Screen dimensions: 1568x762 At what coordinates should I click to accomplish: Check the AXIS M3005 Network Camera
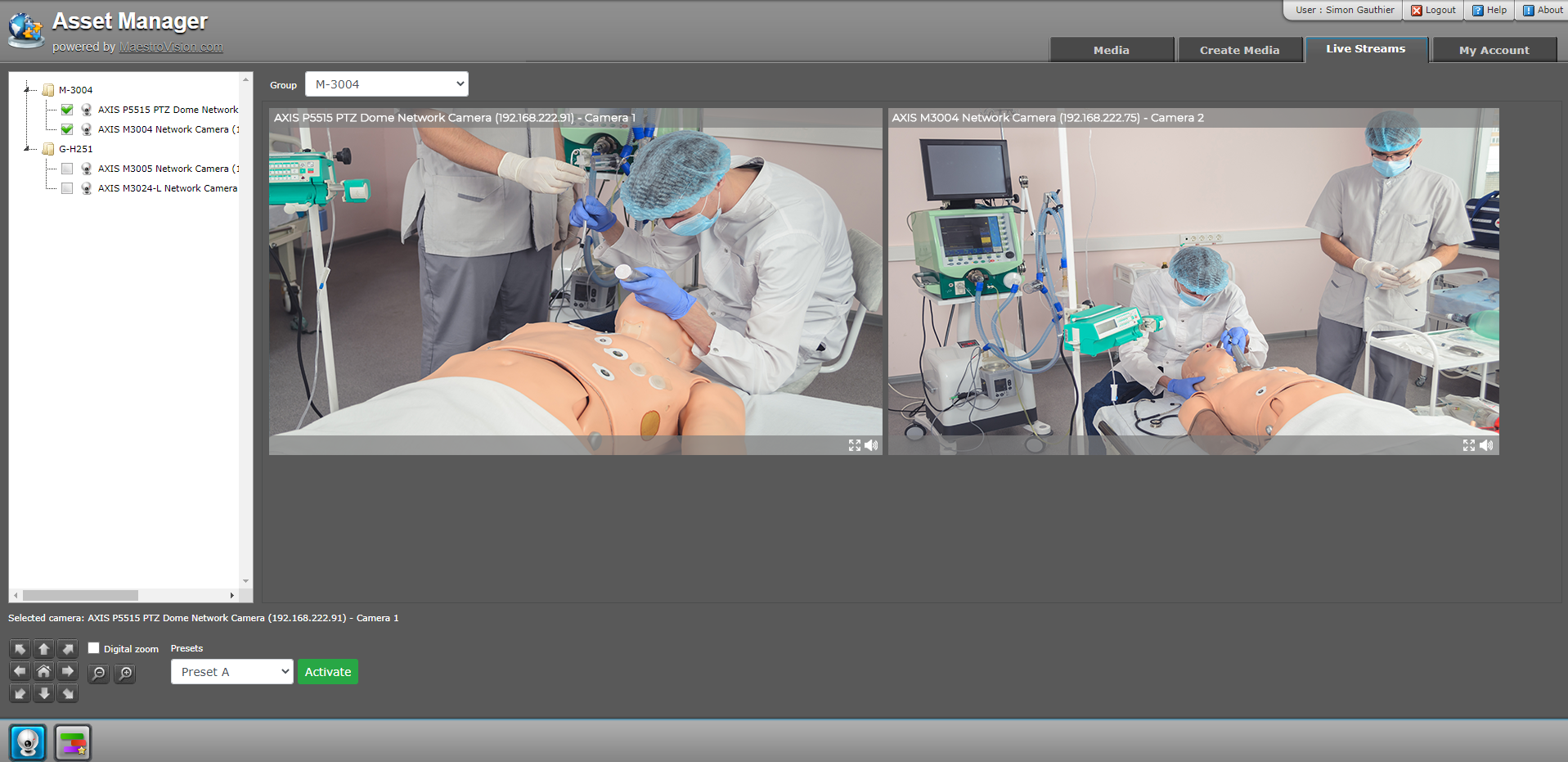[x=66, y=168]
